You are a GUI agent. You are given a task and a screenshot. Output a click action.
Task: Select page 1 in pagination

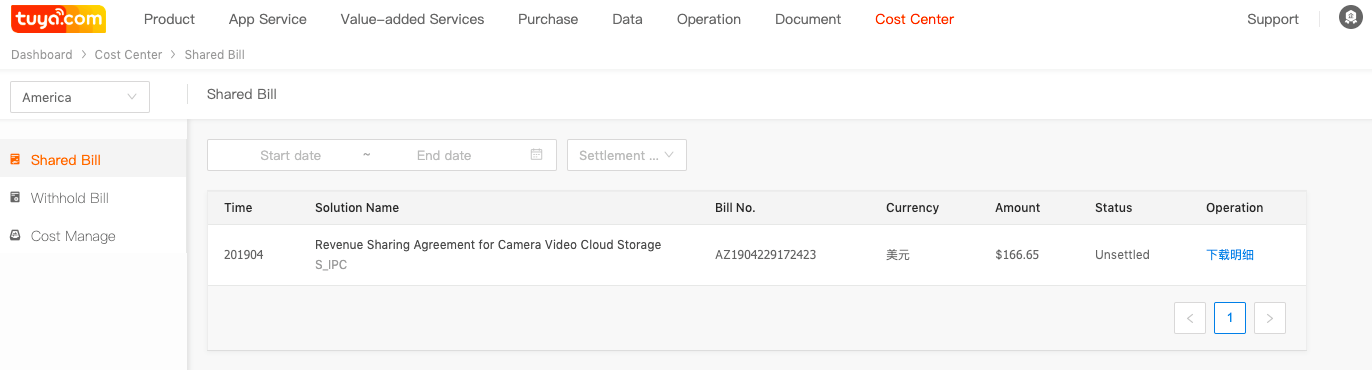coord(1230,318)
